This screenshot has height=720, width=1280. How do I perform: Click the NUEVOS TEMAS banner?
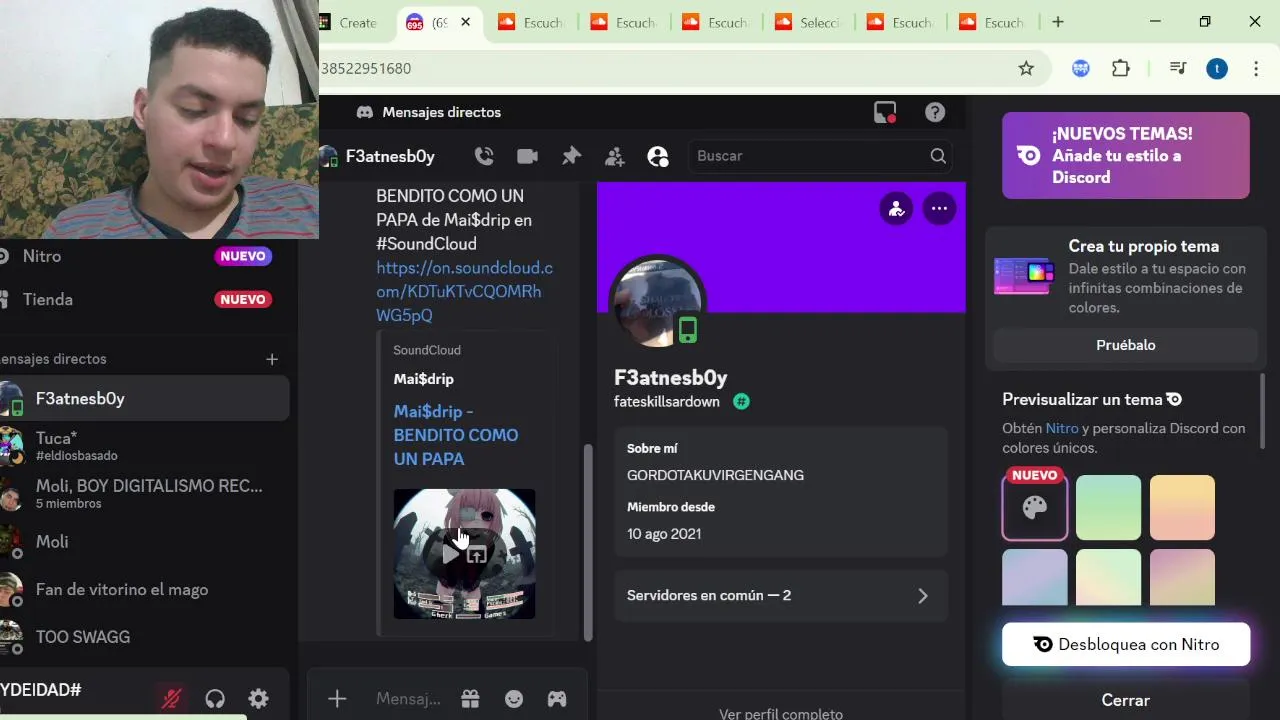1126,155
